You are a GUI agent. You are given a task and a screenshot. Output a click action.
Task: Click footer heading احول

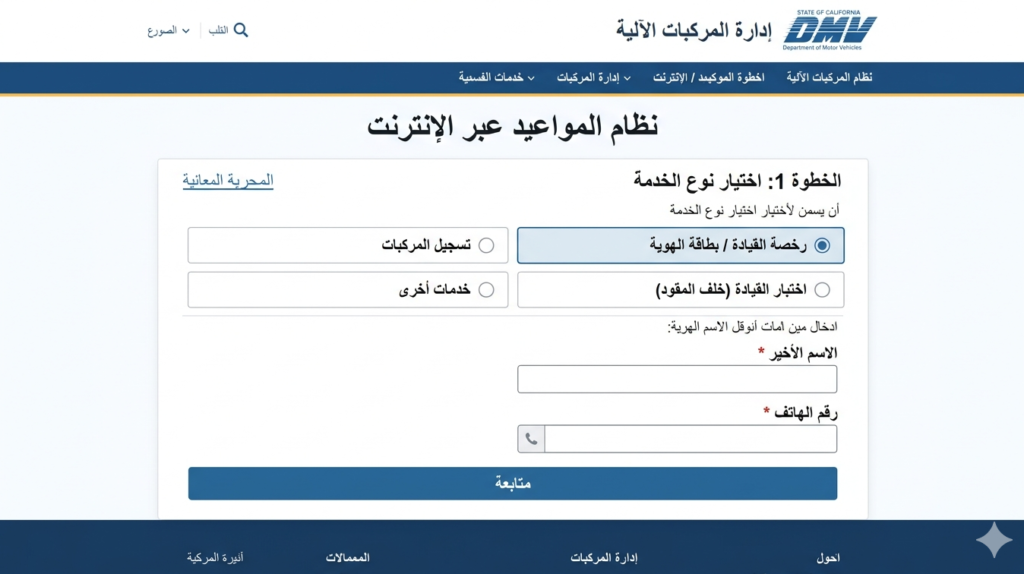[827, 558]
